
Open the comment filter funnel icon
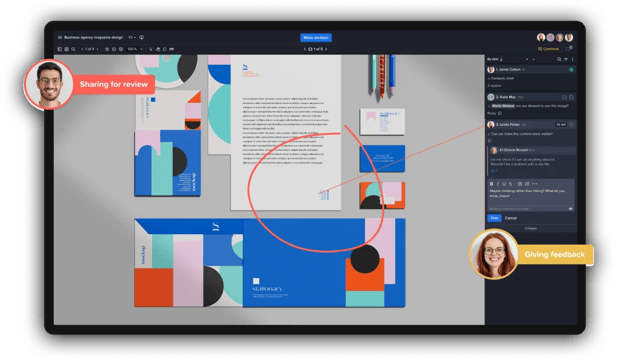tap(566, 59)
